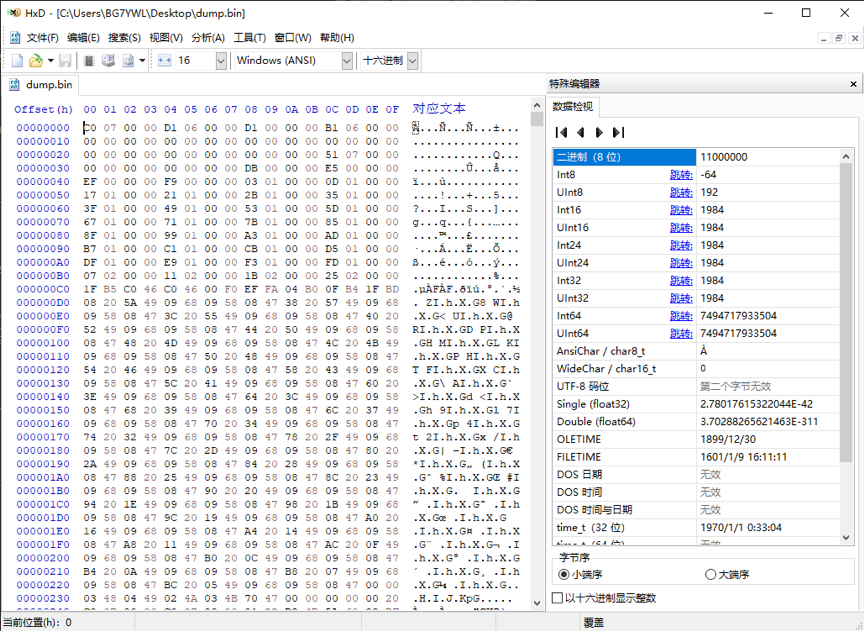
Task: Go to next byte in data inspector
Action: pos(600,132)
